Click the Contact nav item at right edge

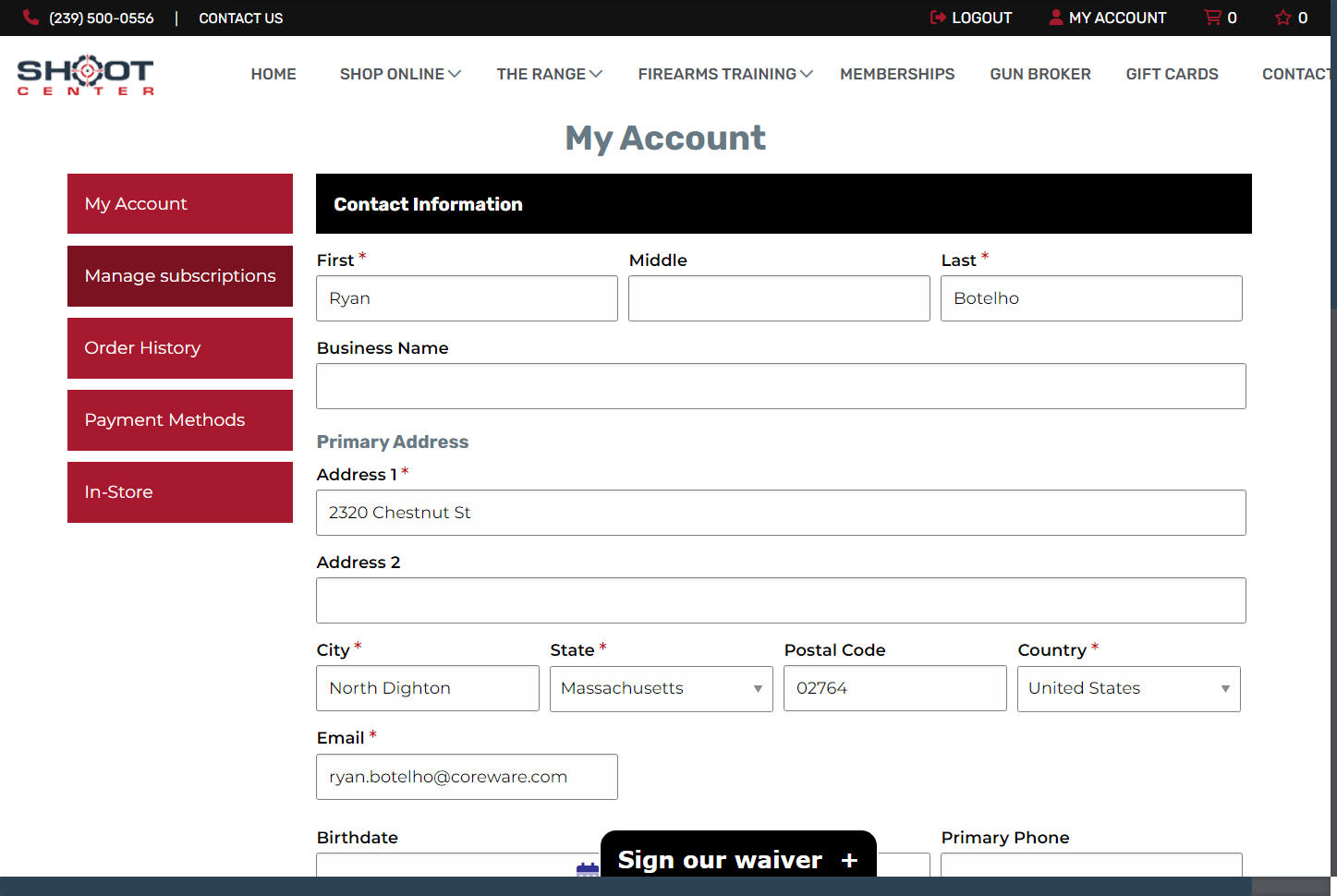click(x=1296, y=74)
